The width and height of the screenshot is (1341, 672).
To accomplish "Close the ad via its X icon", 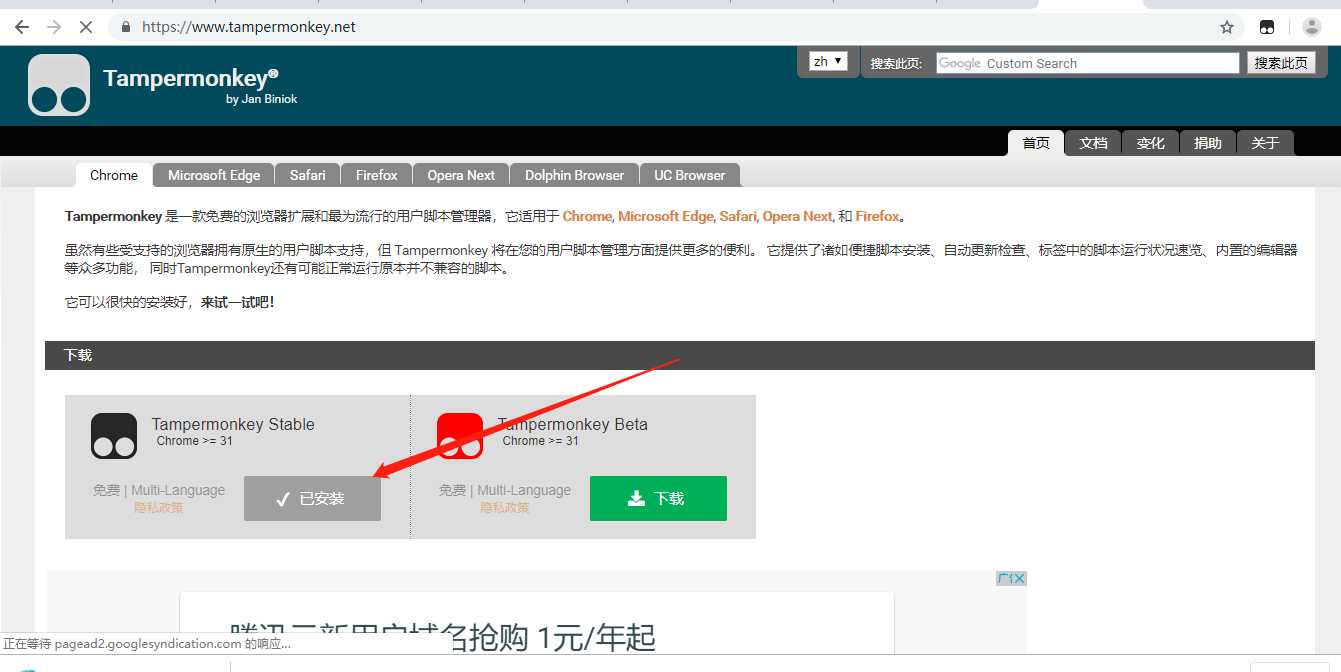I will tap(1019, 578).
